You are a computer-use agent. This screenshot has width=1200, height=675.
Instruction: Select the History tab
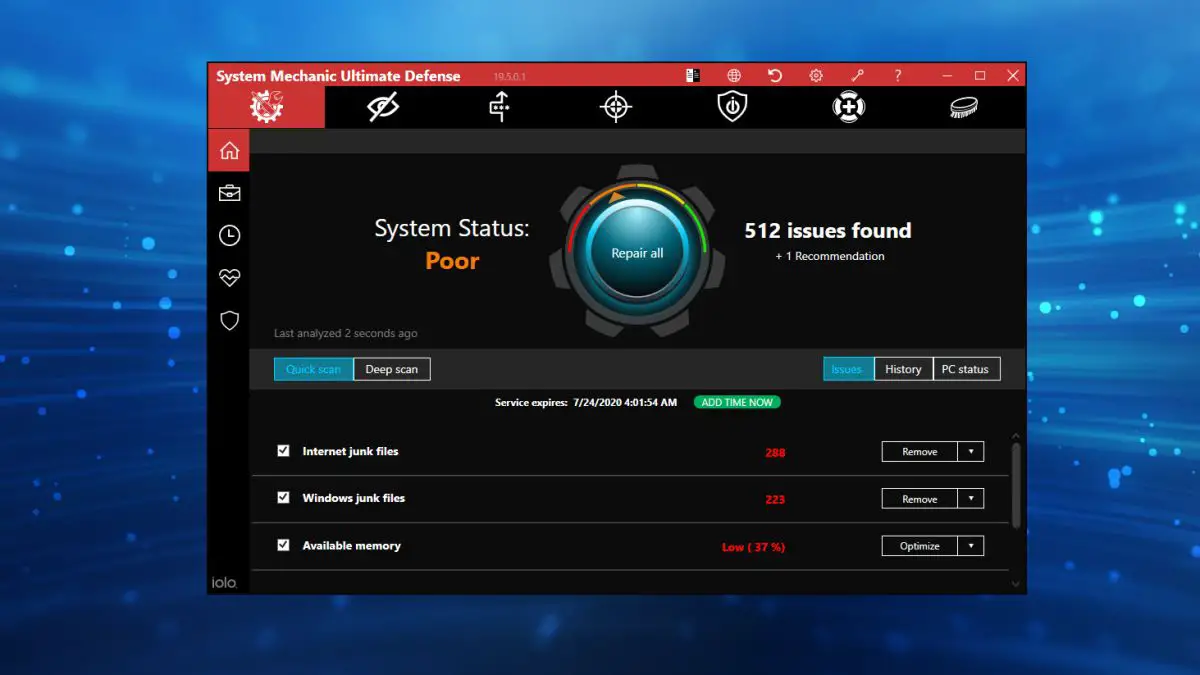click(x=903, y=369)
